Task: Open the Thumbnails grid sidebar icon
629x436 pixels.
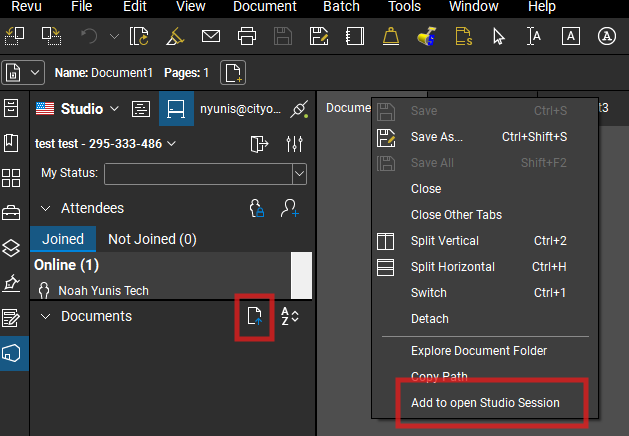Action: coord(11,178)
